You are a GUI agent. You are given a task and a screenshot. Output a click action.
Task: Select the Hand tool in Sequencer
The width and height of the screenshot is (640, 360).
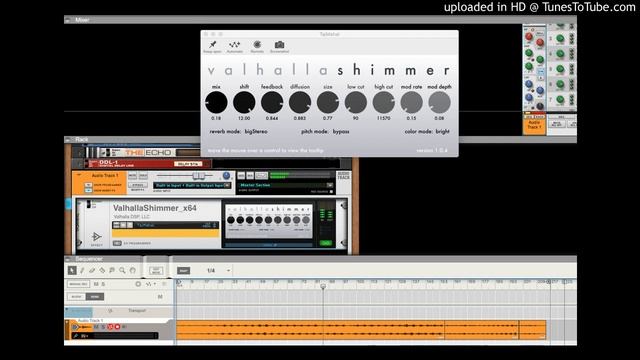(x=132, y=270)
